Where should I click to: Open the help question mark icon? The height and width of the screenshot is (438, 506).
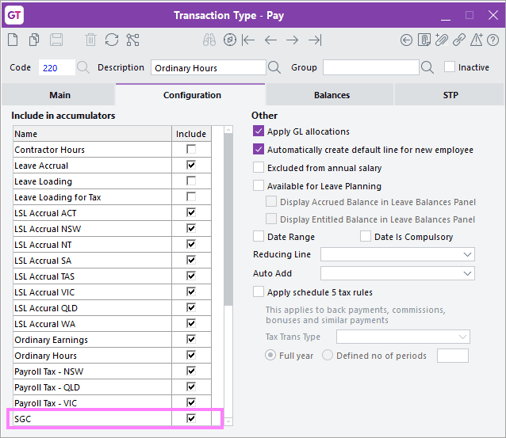coord(493,40)
